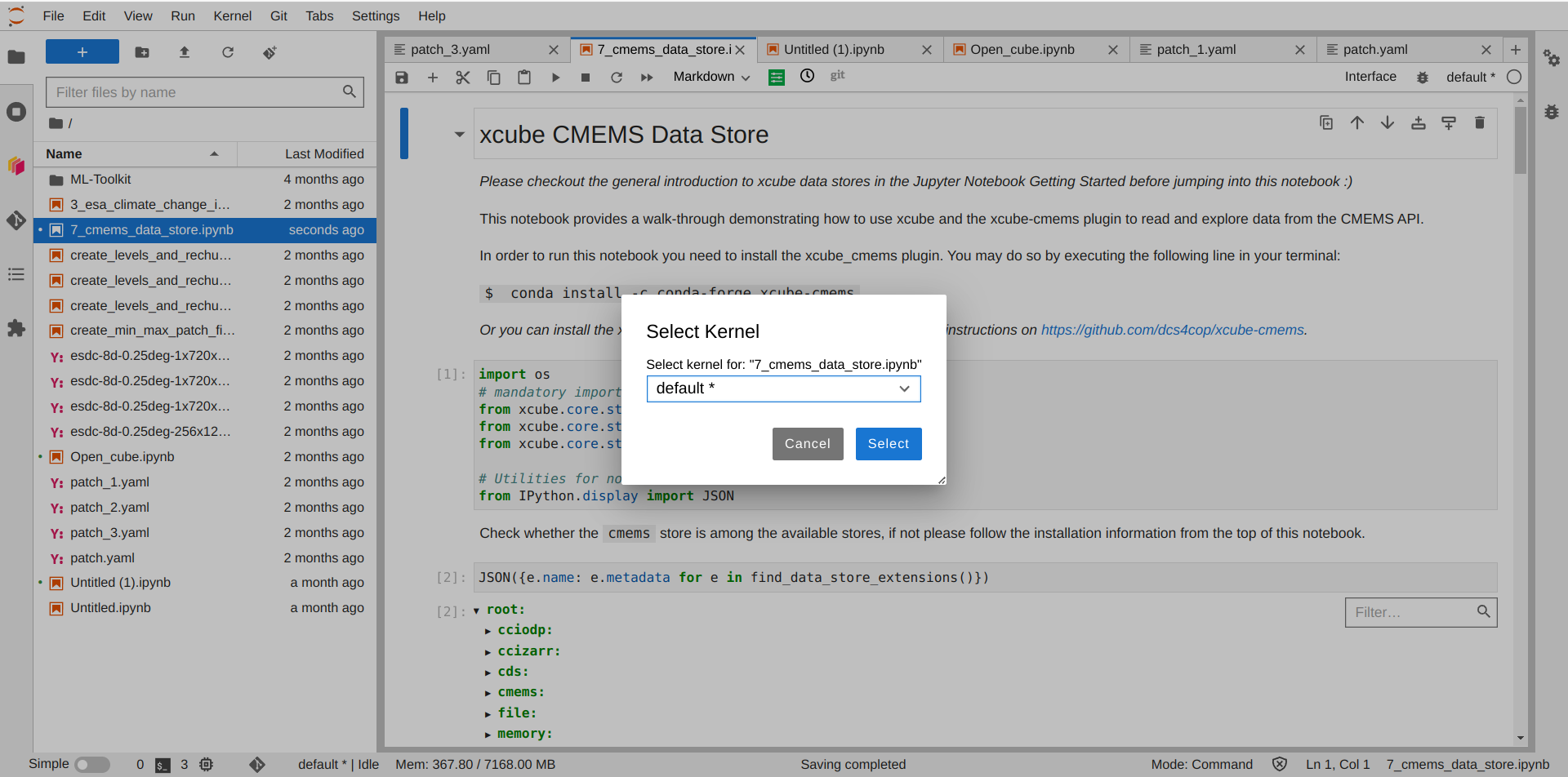Open running terminals and kernels sidebar
This screenshot has height=777, width=1568.
pos(16,112)
